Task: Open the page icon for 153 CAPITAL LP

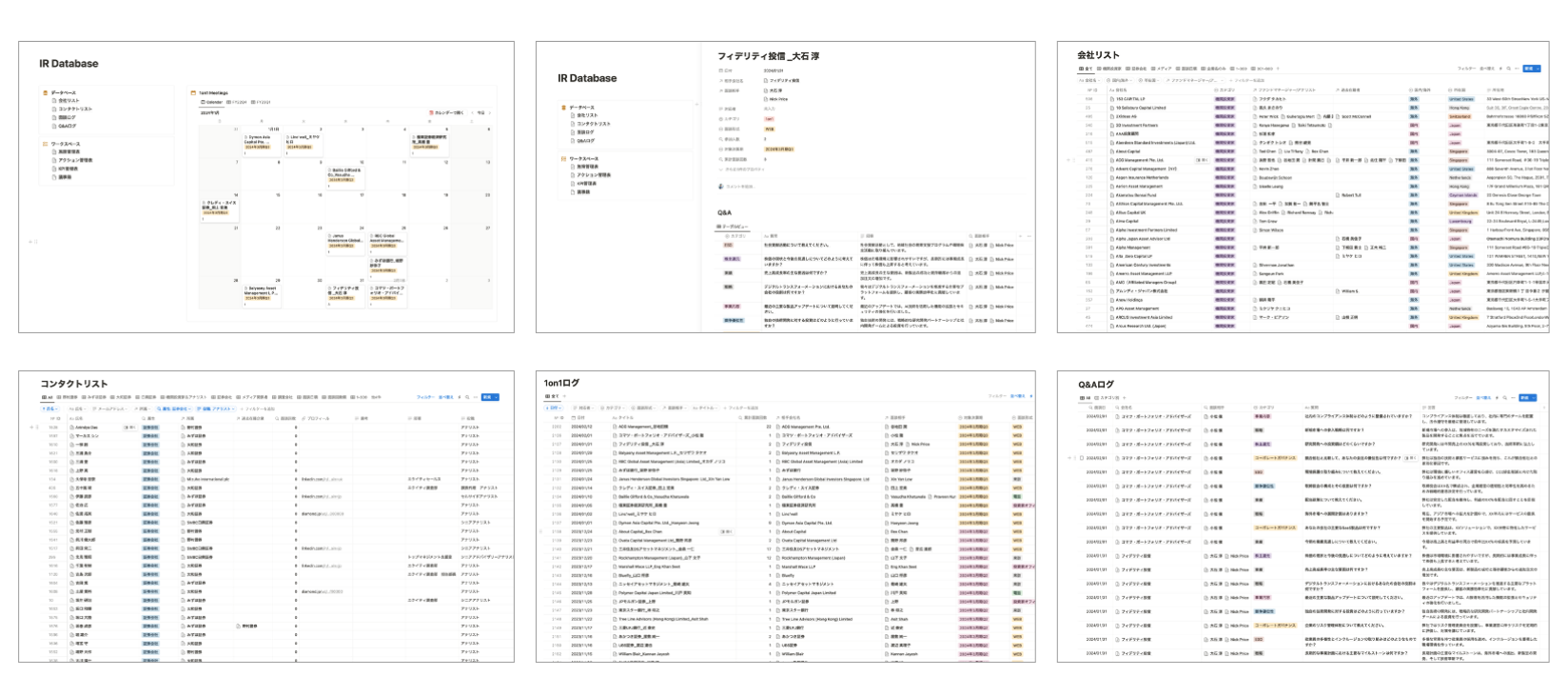Action: [x=1112, y=99]
